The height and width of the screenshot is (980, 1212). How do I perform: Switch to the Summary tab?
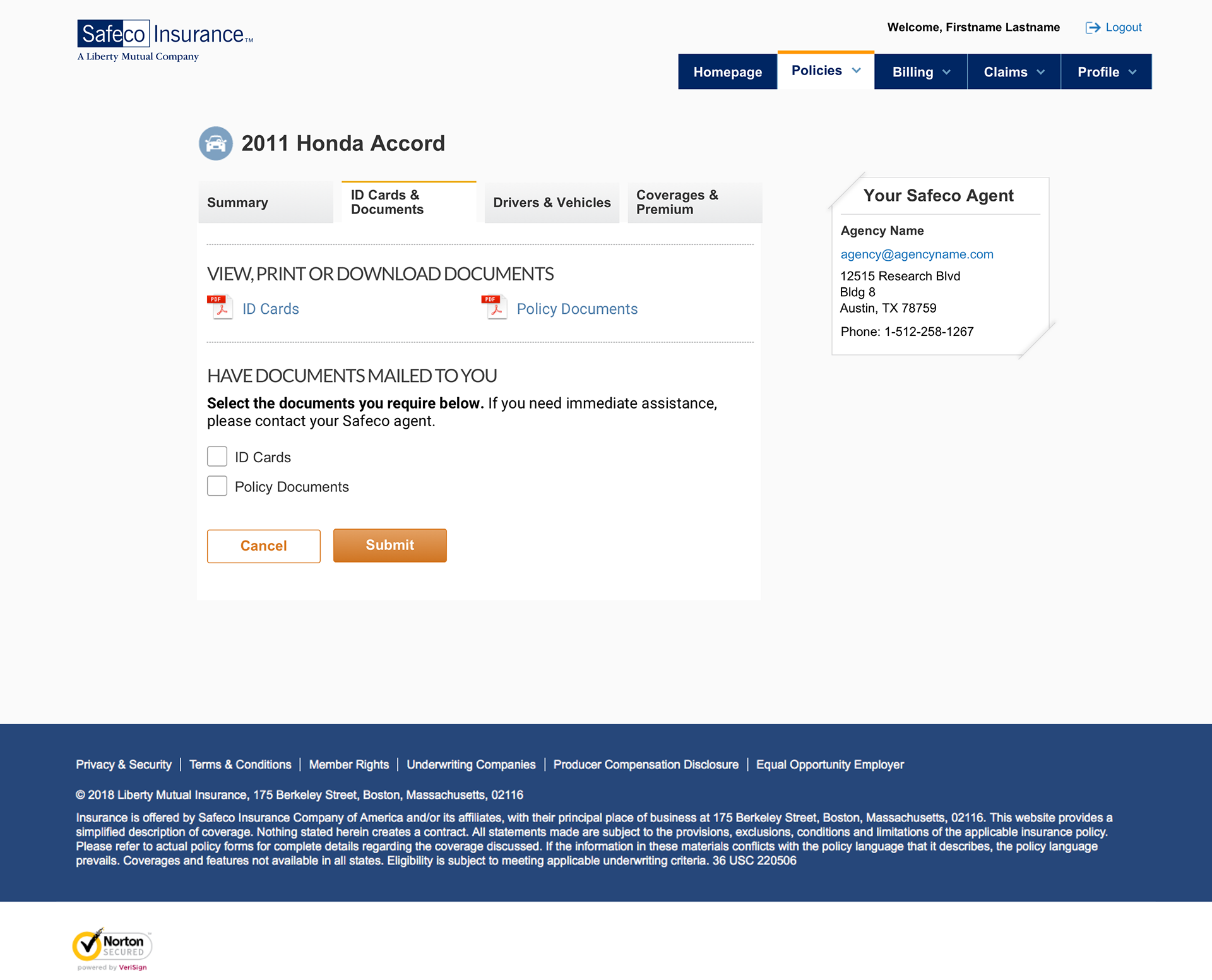[266, 203]
